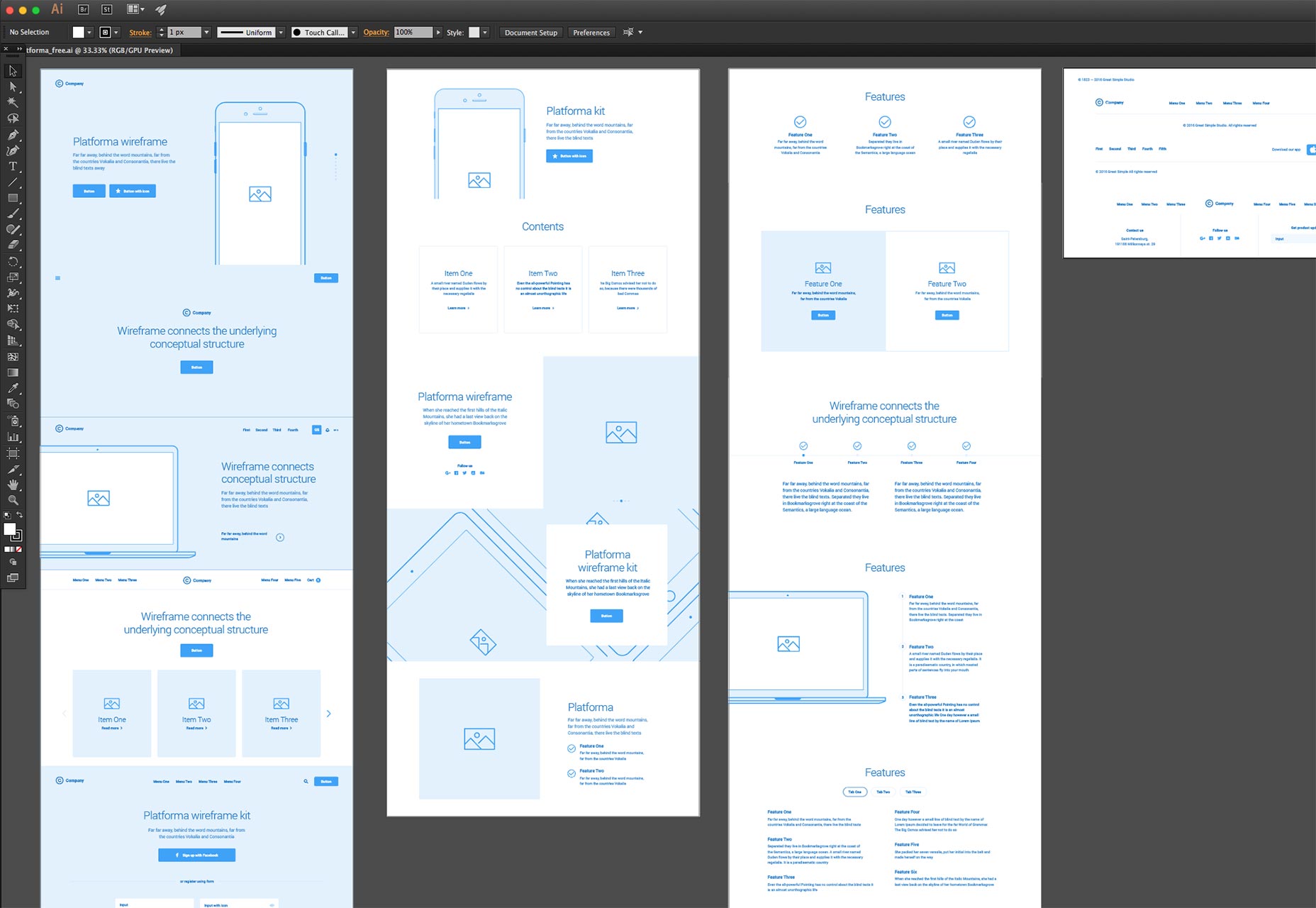The height and width of the screenshot is (908, 1316).
Task: Open Preferences from the control bar
Action: [x=591, y=32]
